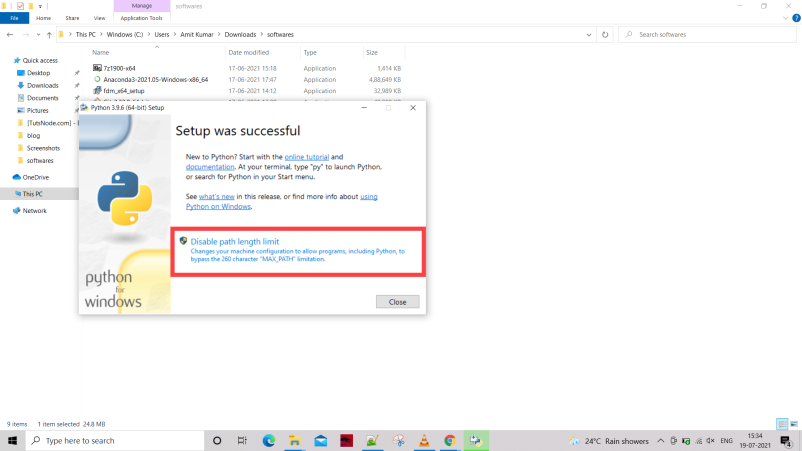Switch to Python setup taskbar icon
Screen dimensions: 802x451
(476, 441)
